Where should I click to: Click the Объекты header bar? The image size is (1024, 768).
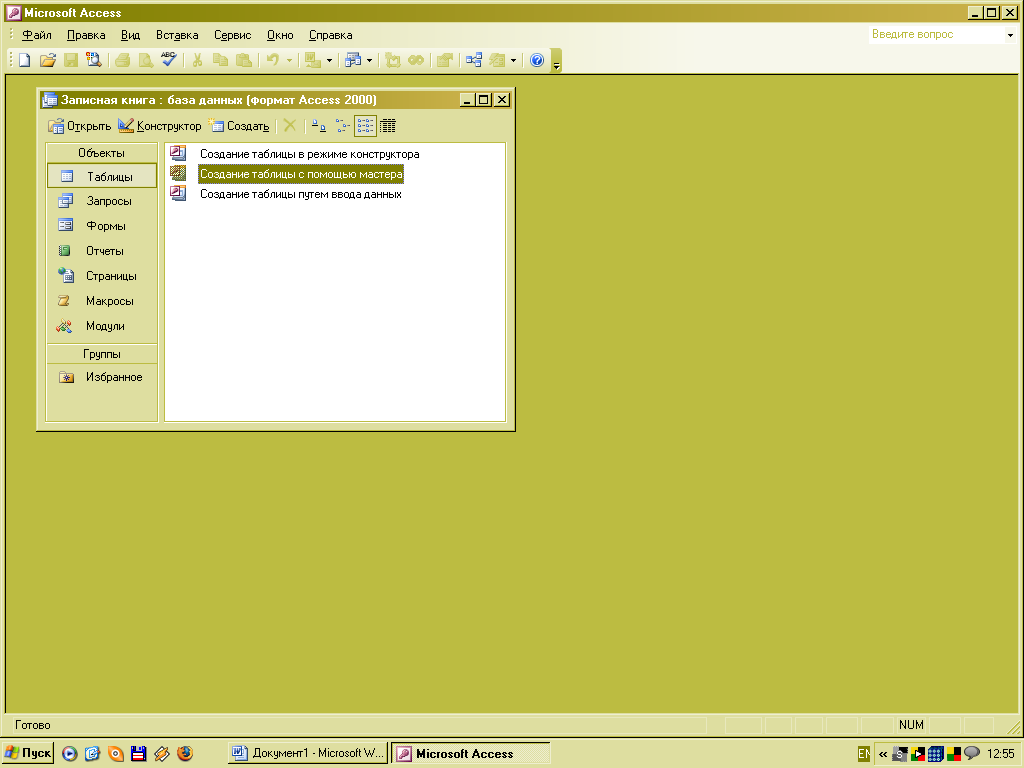click(x=102, y=153)
